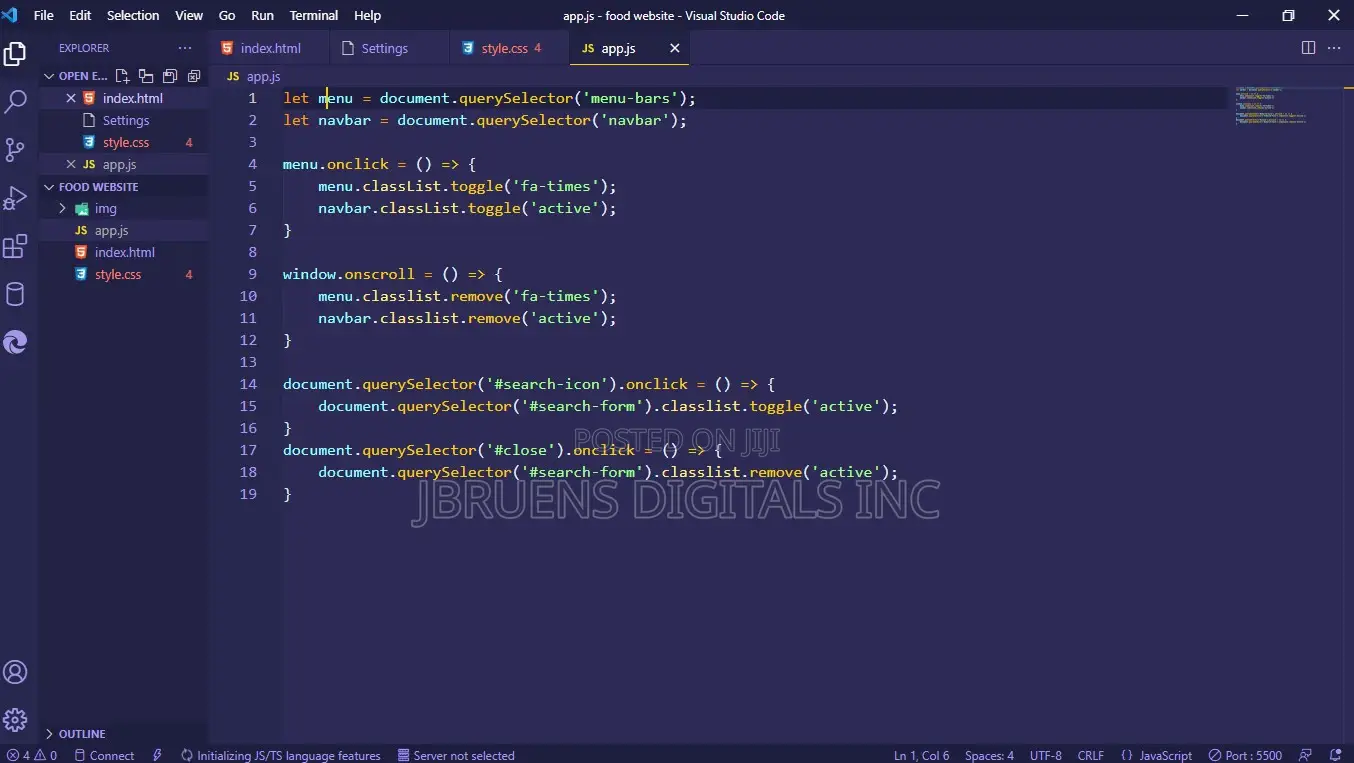Switch to the Settings tab

389,48
